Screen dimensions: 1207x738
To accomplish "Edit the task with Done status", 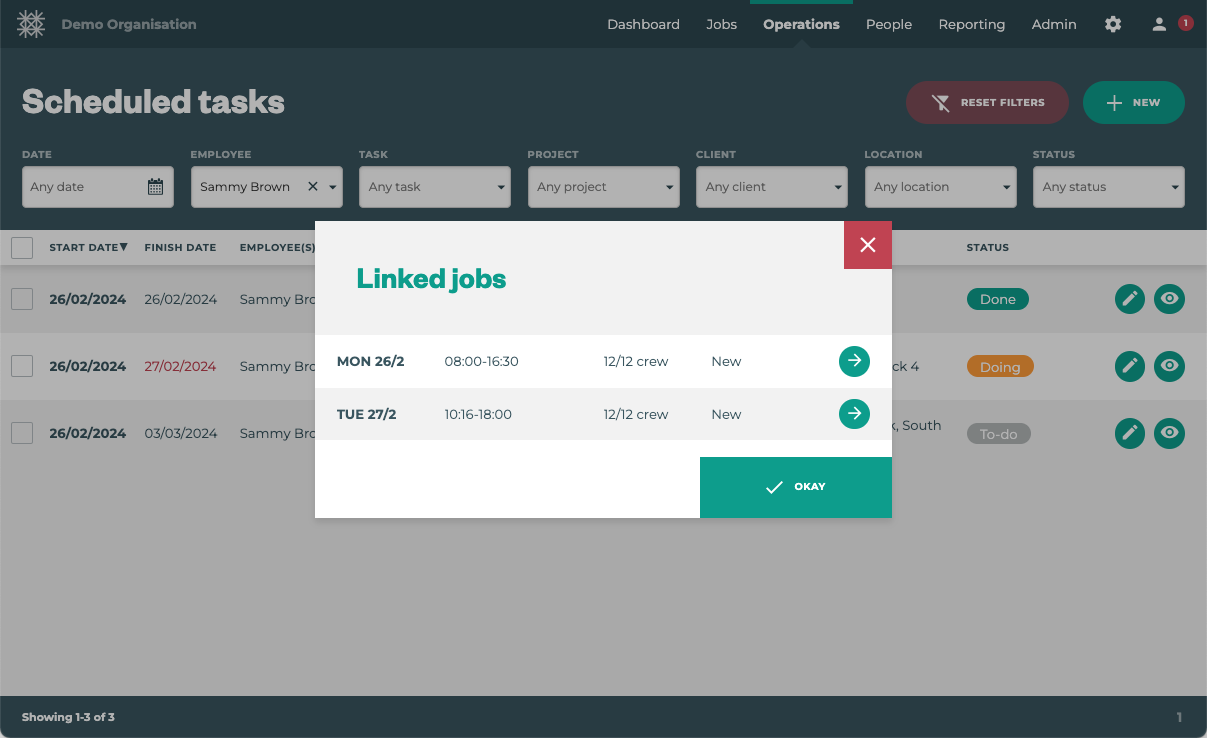I will coord(1130,299).
